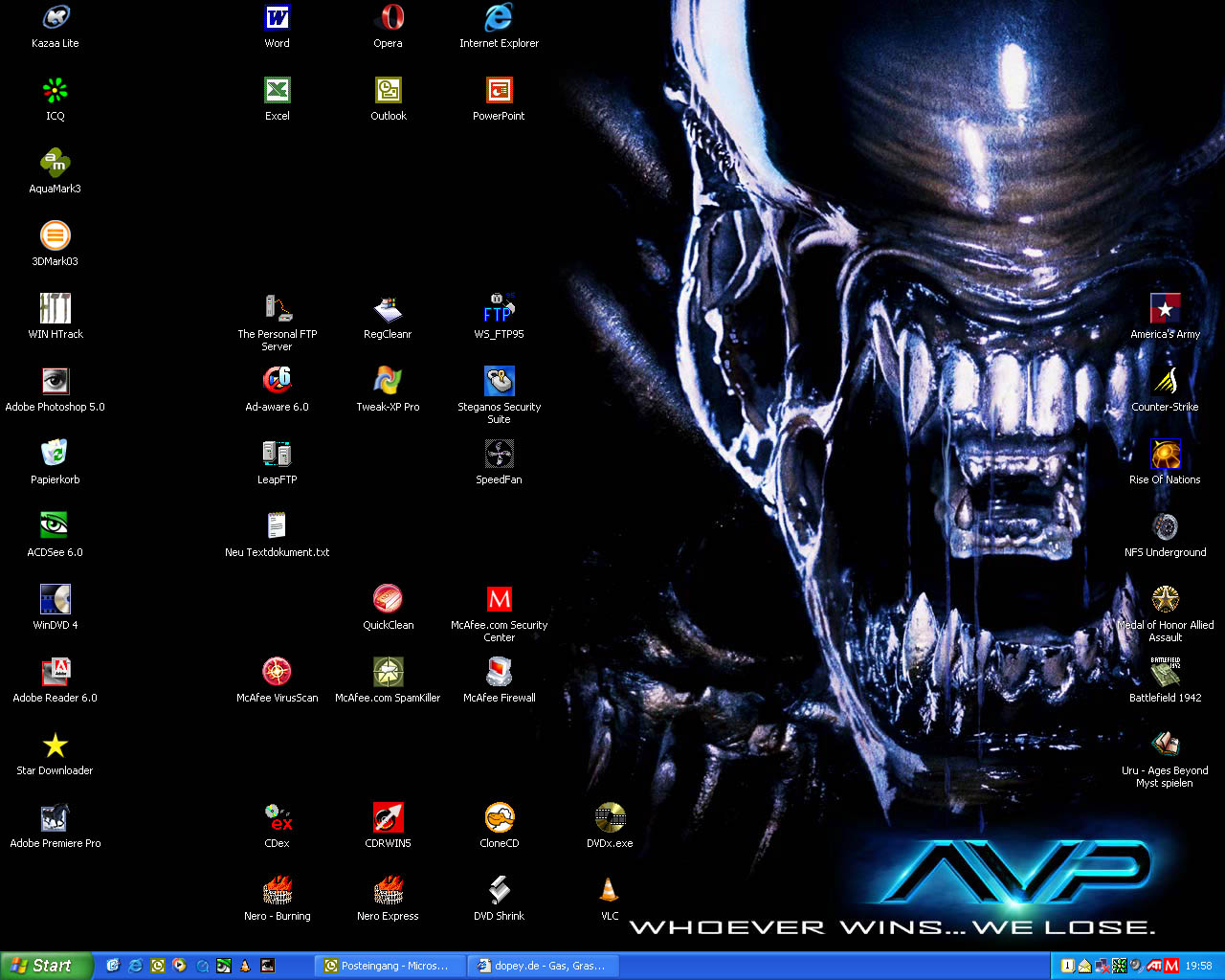Click the ICQ flower tray icon
Image resolution: width=1225 pixels, height=980 pixels.
(x=1119, y=967)
